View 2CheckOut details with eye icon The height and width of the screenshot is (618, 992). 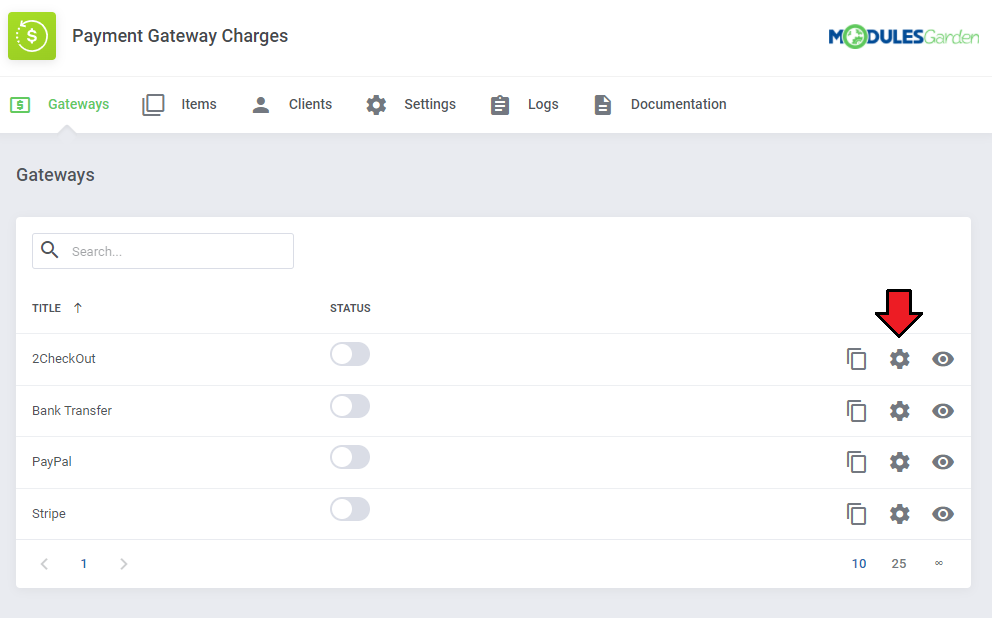coord(943,359)
